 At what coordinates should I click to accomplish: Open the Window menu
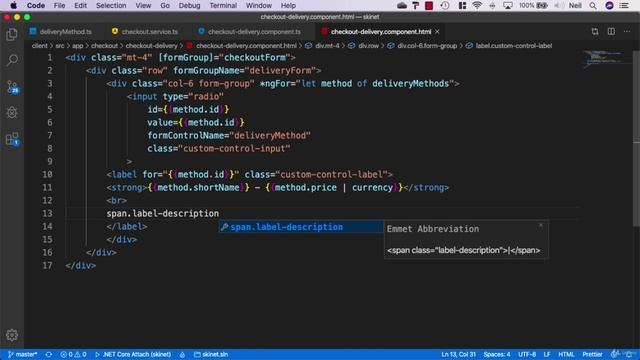coord(259,6)
